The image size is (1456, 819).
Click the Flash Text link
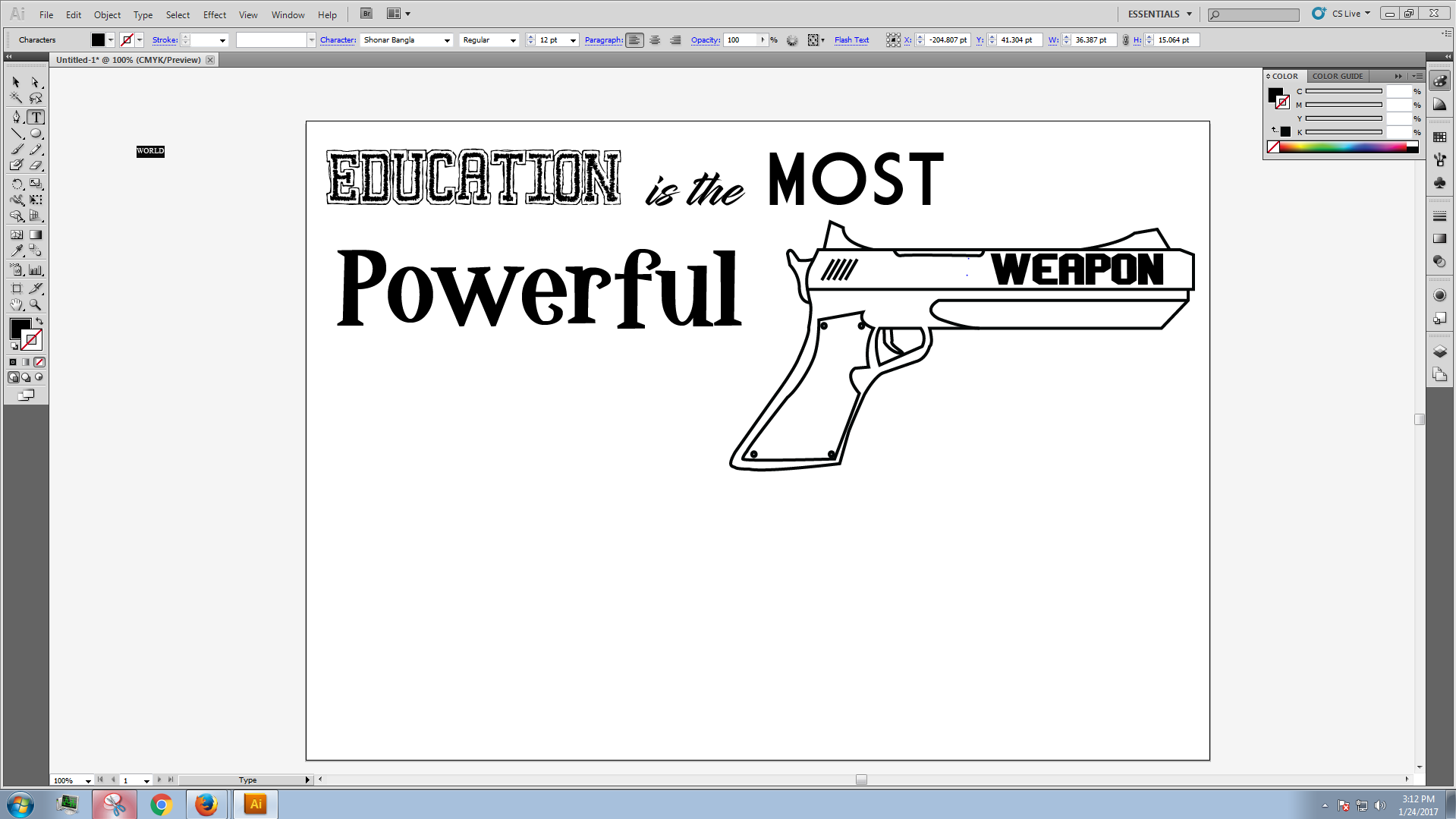851,40
